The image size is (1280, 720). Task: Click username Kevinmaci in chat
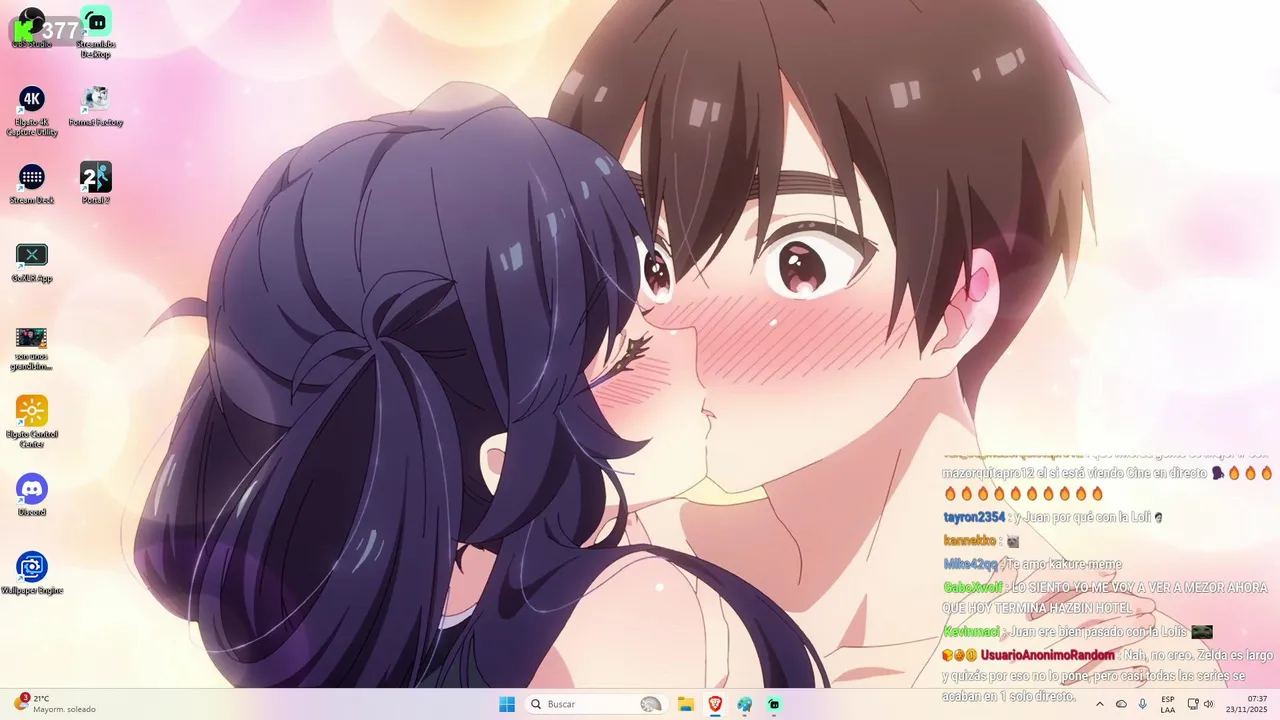pyautogui.click(x=971, y=631)
